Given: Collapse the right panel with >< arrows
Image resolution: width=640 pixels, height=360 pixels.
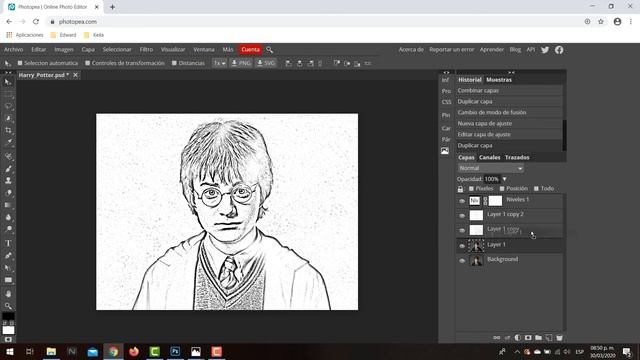Looking at the screenshot, I should (x=511, y=72).
